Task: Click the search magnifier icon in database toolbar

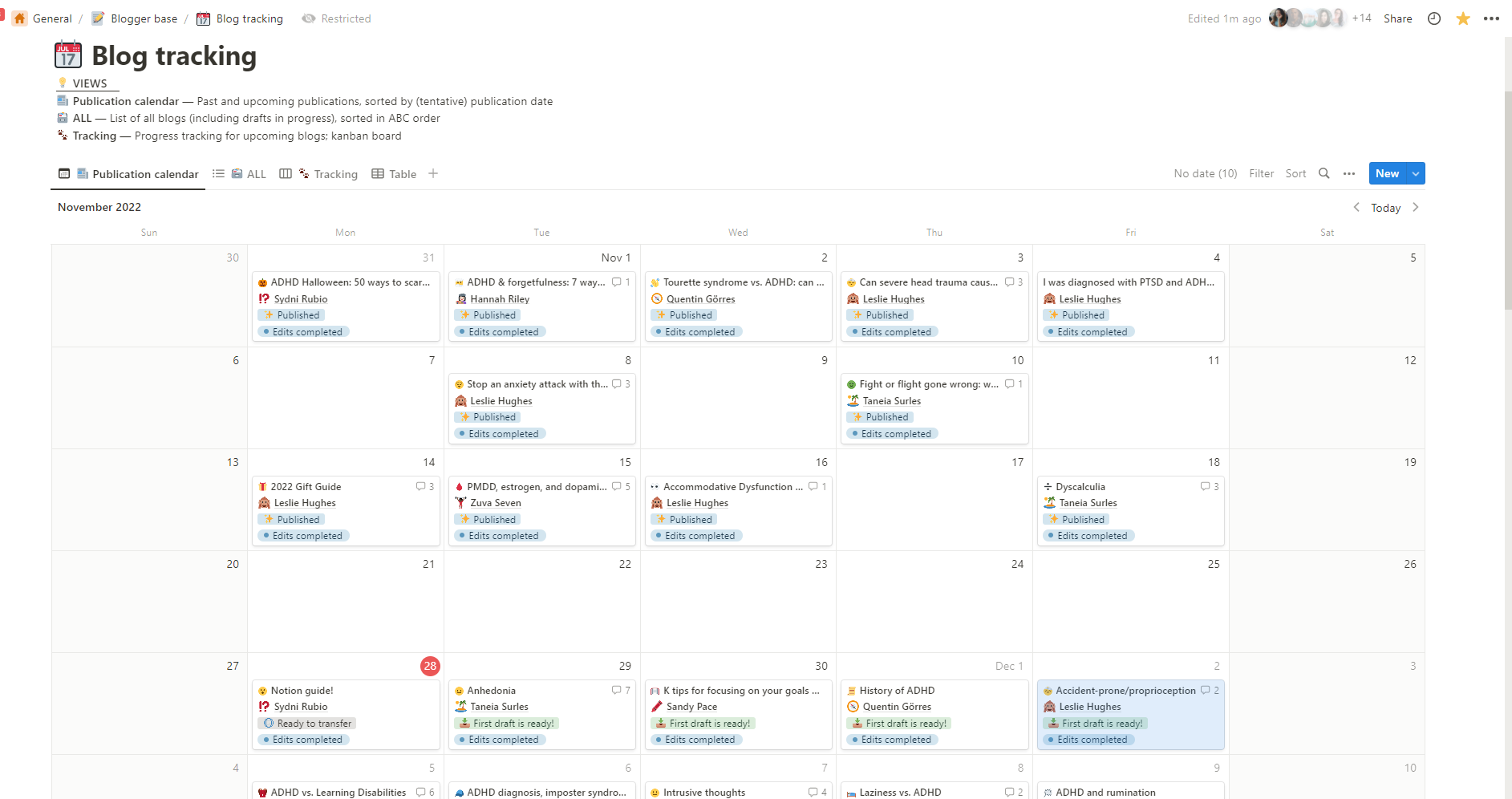Action: pos(1324,173)
